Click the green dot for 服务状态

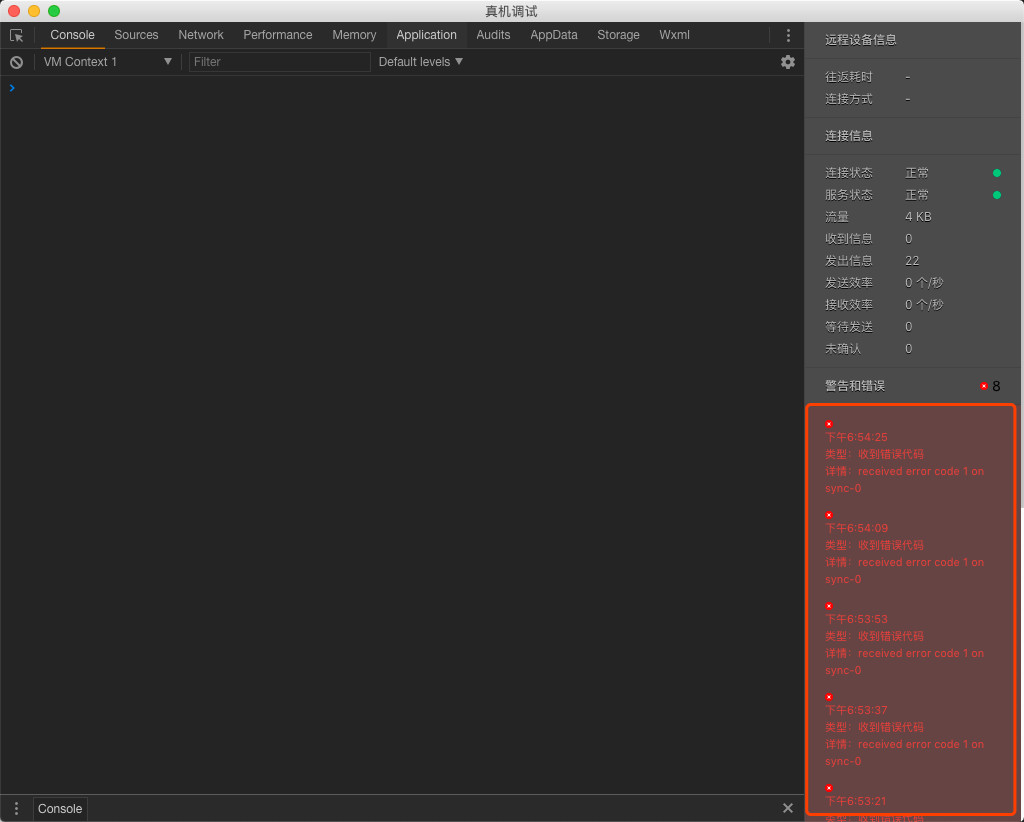[997, 195]
